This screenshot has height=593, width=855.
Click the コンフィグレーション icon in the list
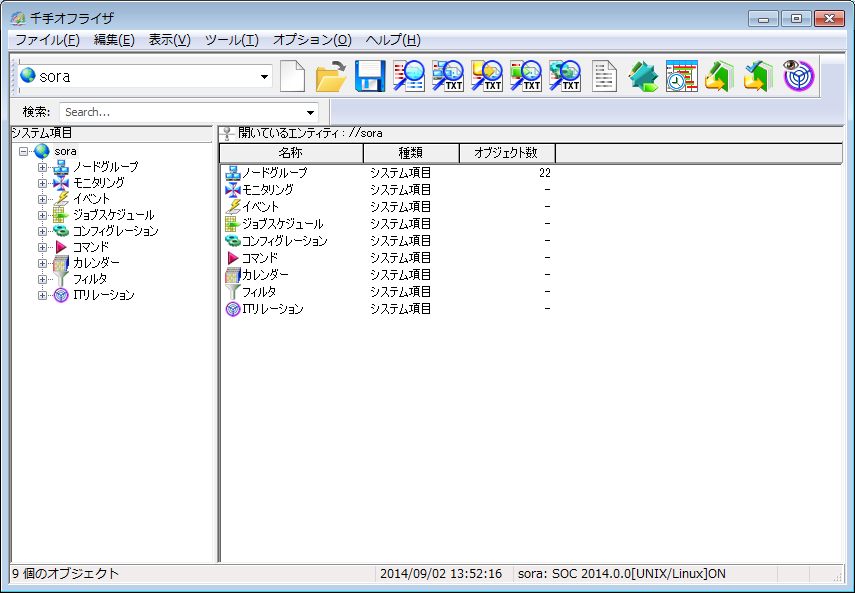pyautogui.click(x=233, y=241)
